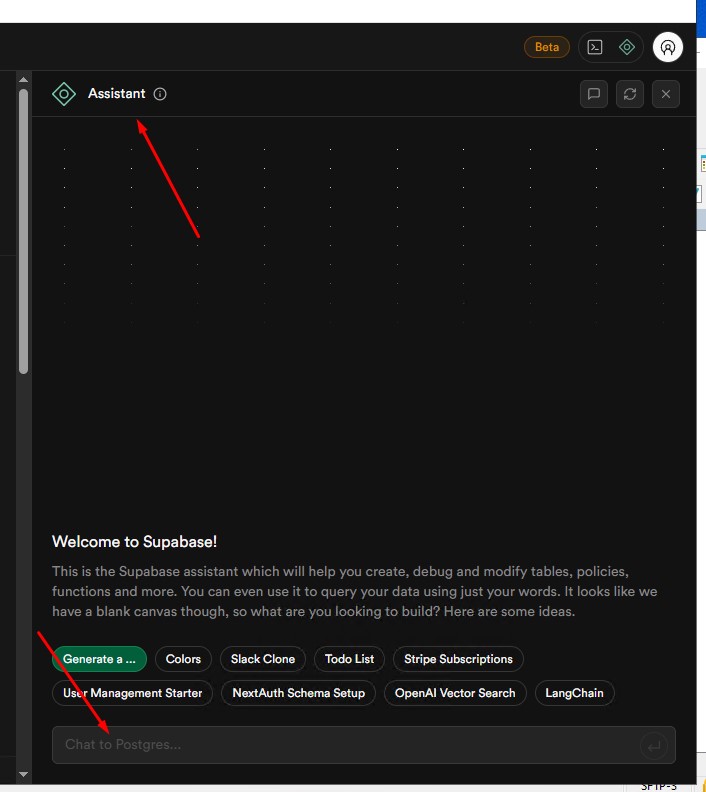This screenshot has height=792, width=706.
Task: Select the green "Generate a ..." suggestion
Action: [x=99, y=659]
